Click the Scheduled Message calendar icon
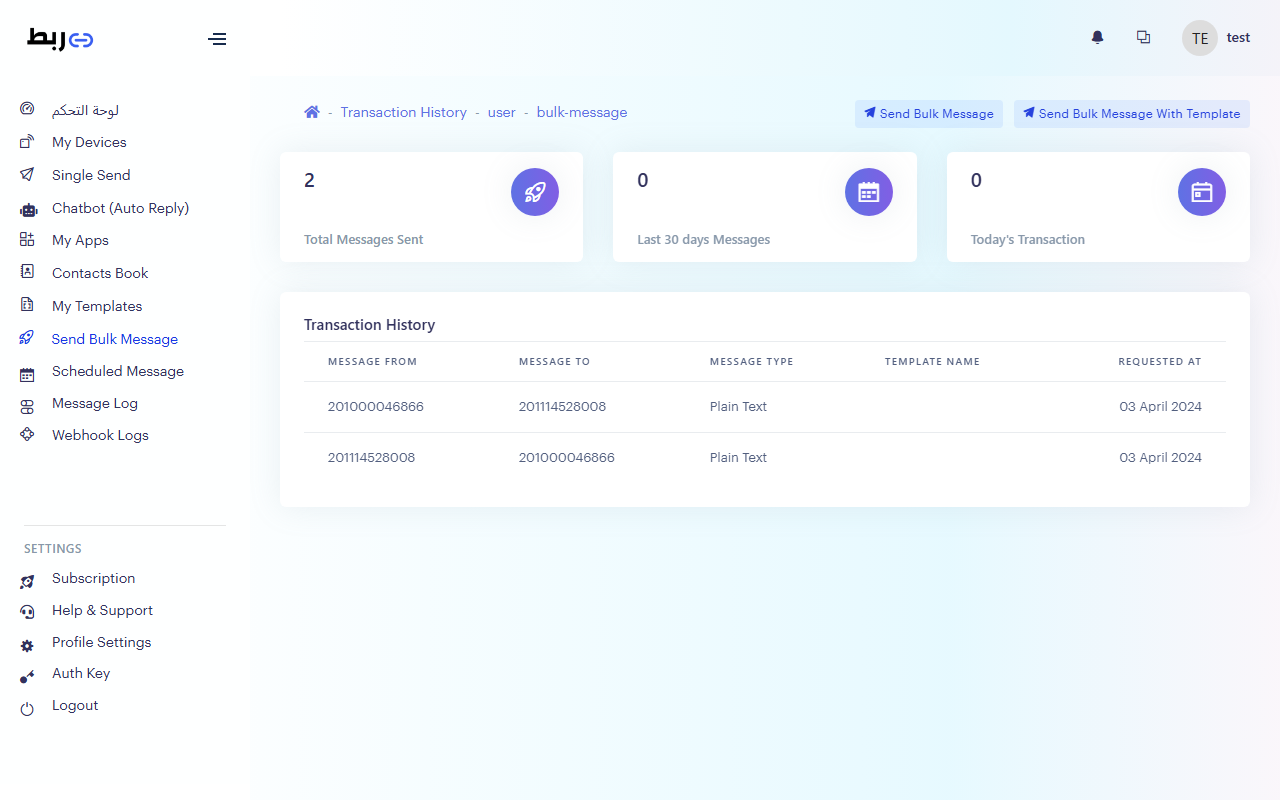 [27, 373]
